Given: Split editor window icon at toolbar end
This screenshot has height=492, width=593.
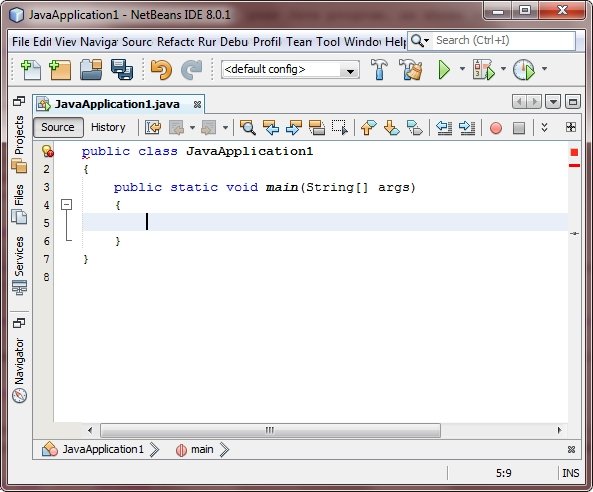Looking at the screenshot, I should click(x=571, y=127).
